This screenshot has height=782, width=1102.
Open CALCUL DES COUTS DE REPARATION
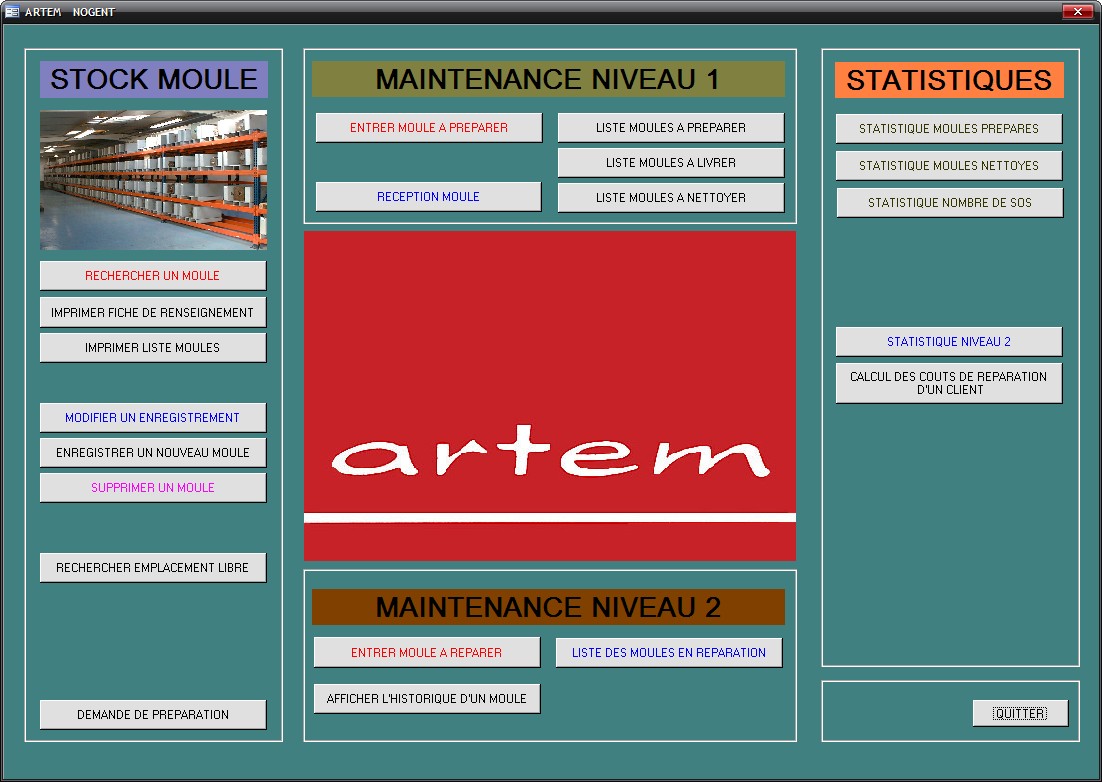tap(949, 383)
